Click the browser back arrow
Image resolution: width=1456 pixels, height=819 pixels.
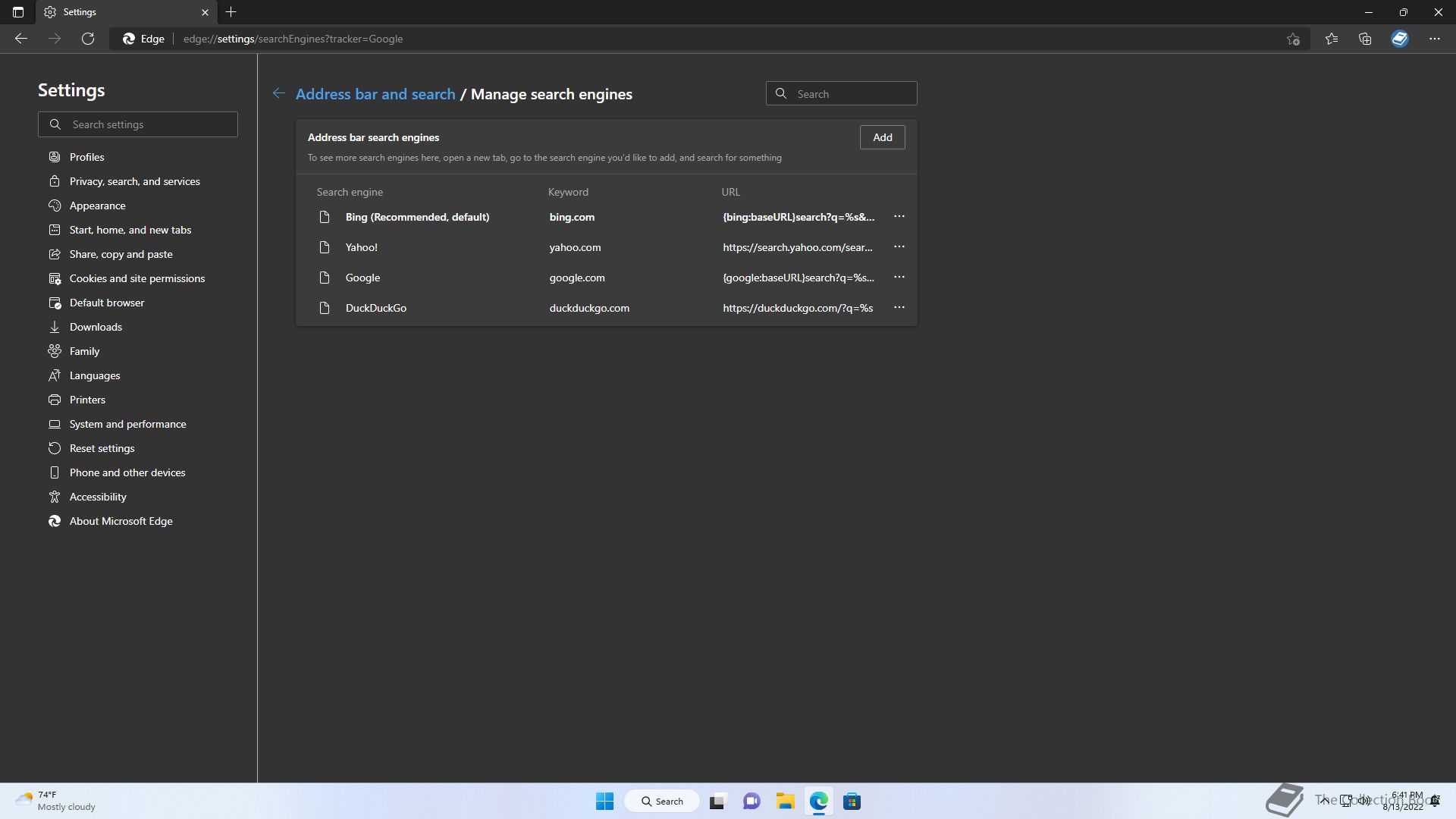21,39
